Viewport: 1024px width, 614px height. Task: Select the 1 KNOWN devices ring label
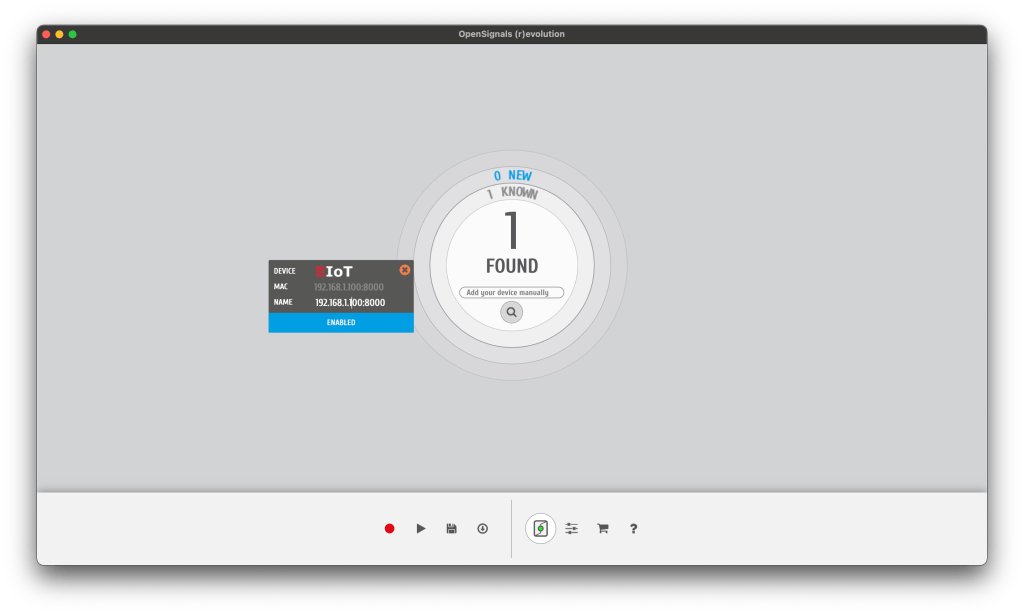512,193
